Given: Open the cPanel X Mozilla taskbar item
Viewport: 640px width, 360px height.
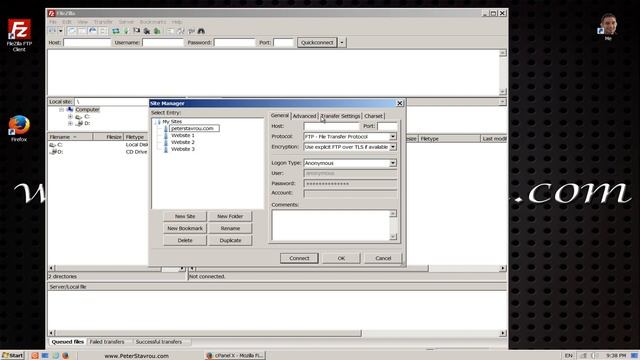Looking at the screenshot, I should (x=236, y=356).
